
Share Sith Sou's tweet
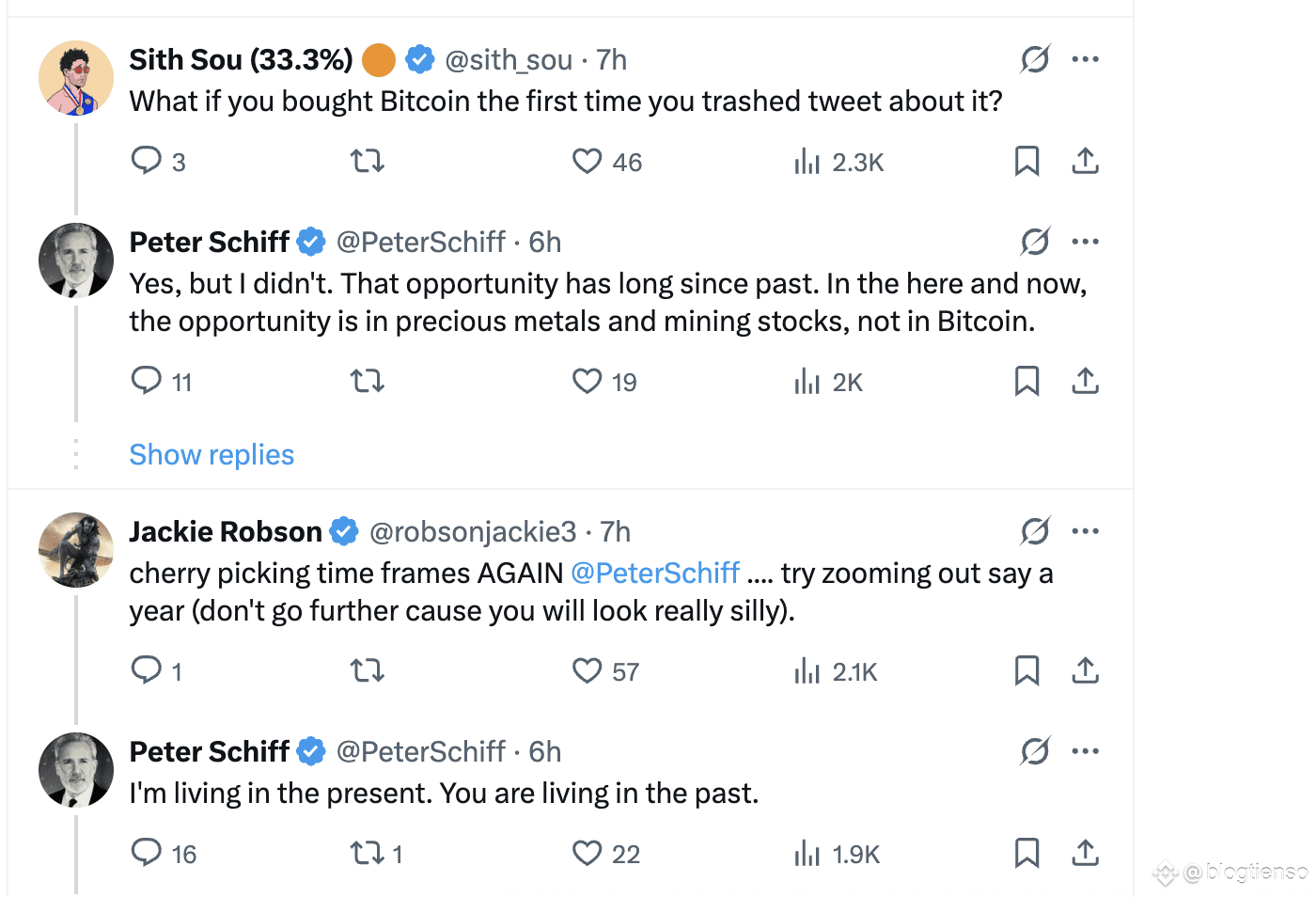[x=1086, y=161]
